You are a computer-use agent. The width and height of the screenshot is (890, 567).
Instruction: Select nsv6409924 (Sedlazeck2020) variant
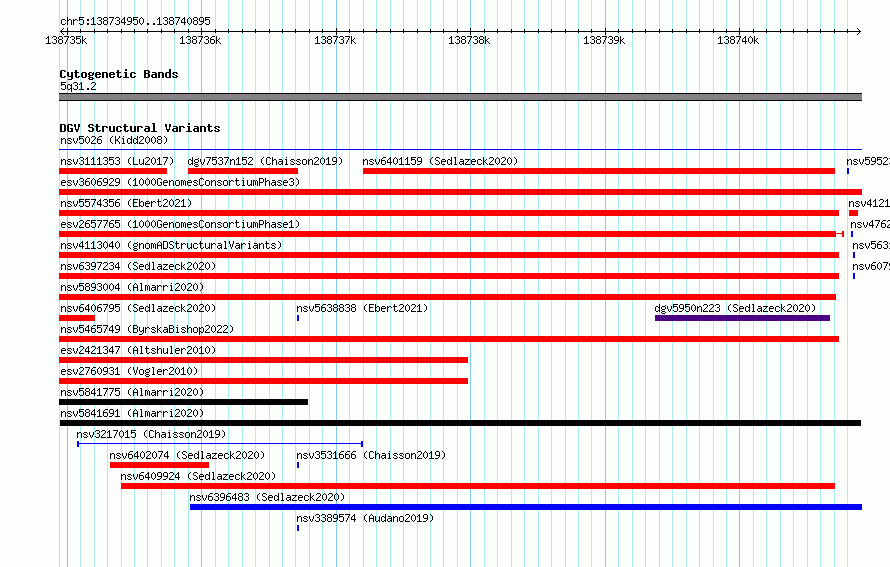478,486
